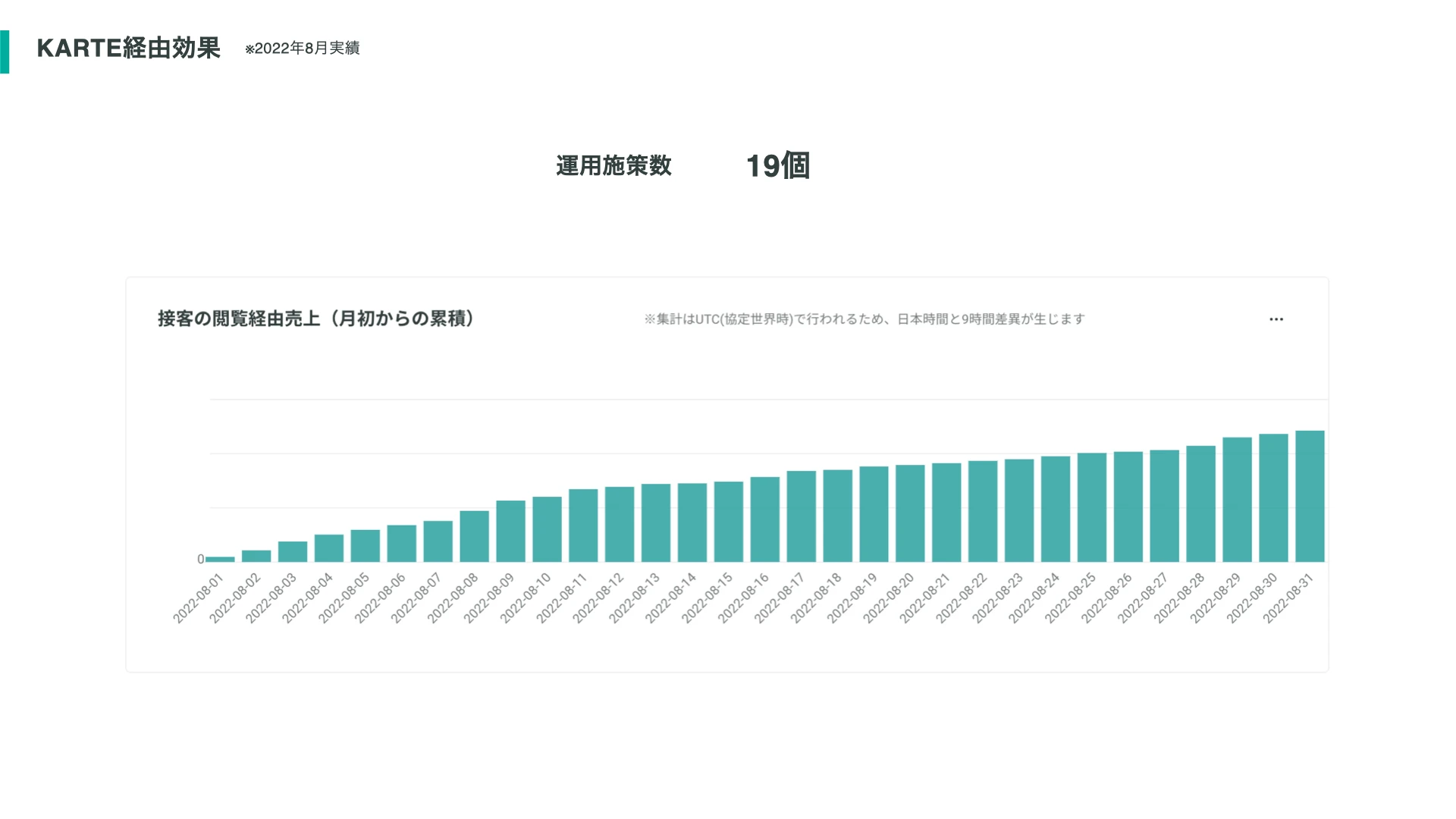Click the 2022-08-12 bar
1456x819 pixels.
tap(620, 524)
